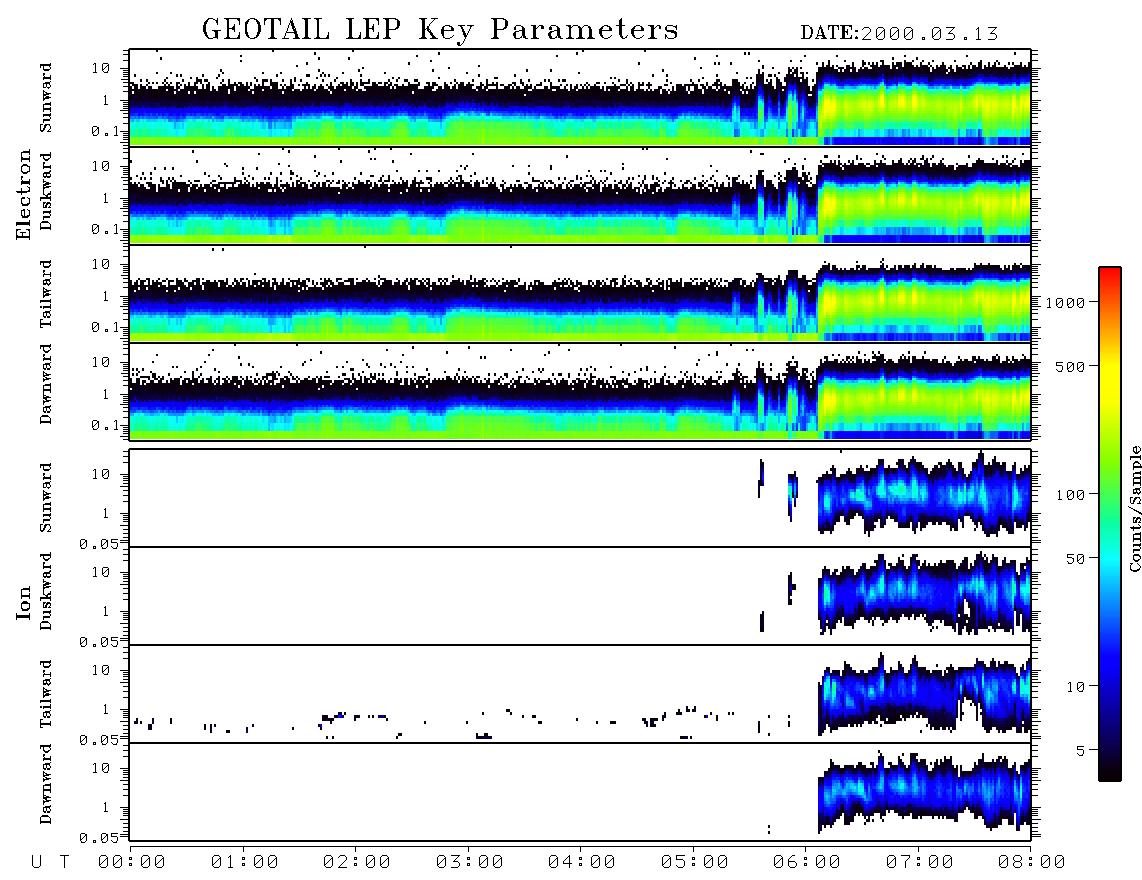Select the 1000 colorbar tick value
The image size is (1142, 880).
(x=1066, y=302)
